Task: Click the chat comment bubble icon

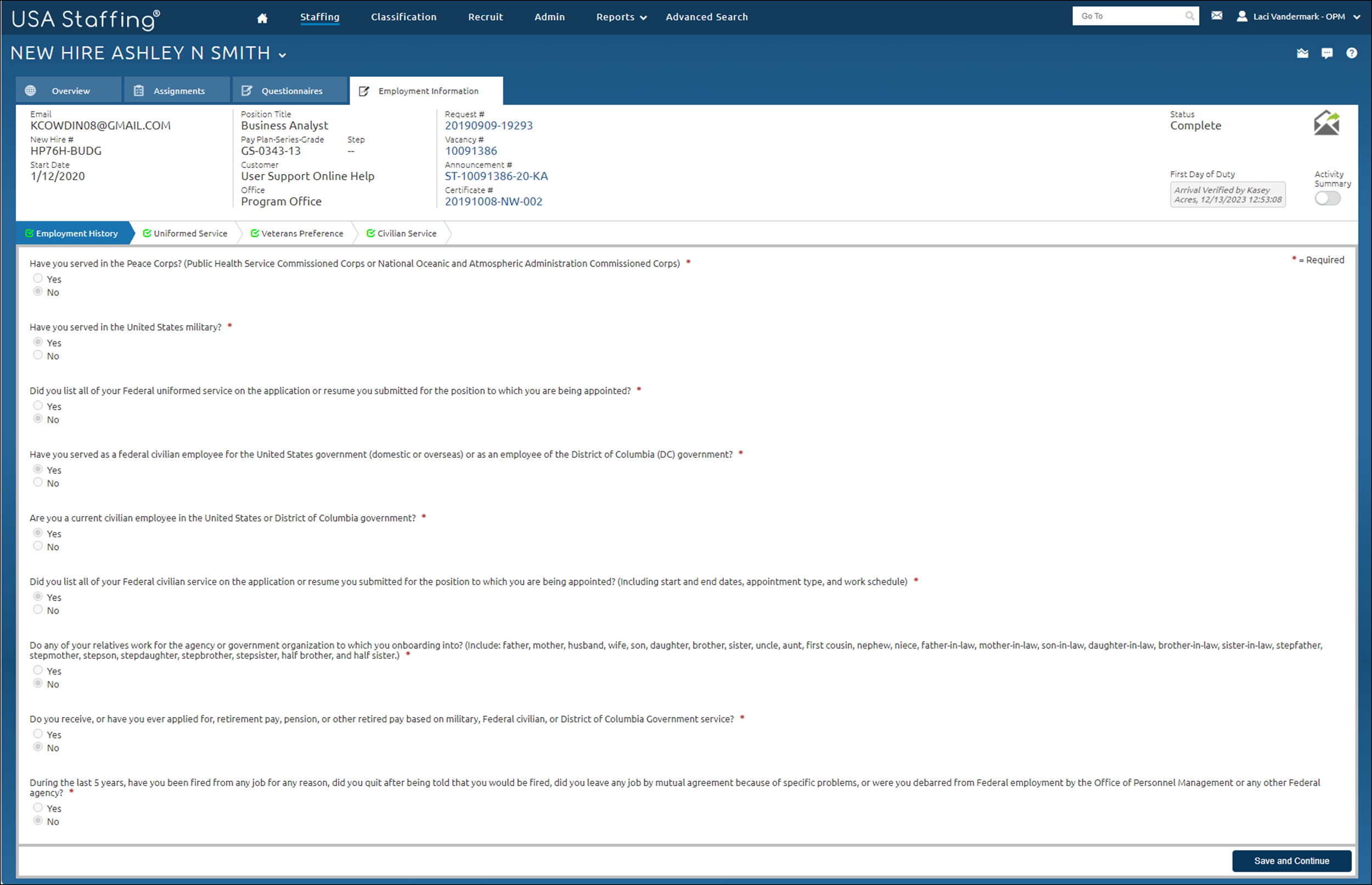Action: (x=1326, y=53)
